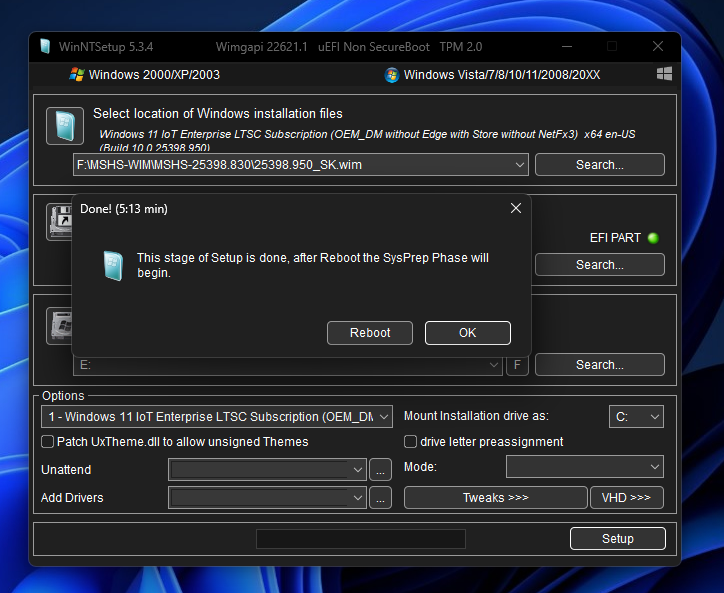This screenshot has width=724, height=593.
Task: Click Search for the installation drive
Action: (600, 365)
